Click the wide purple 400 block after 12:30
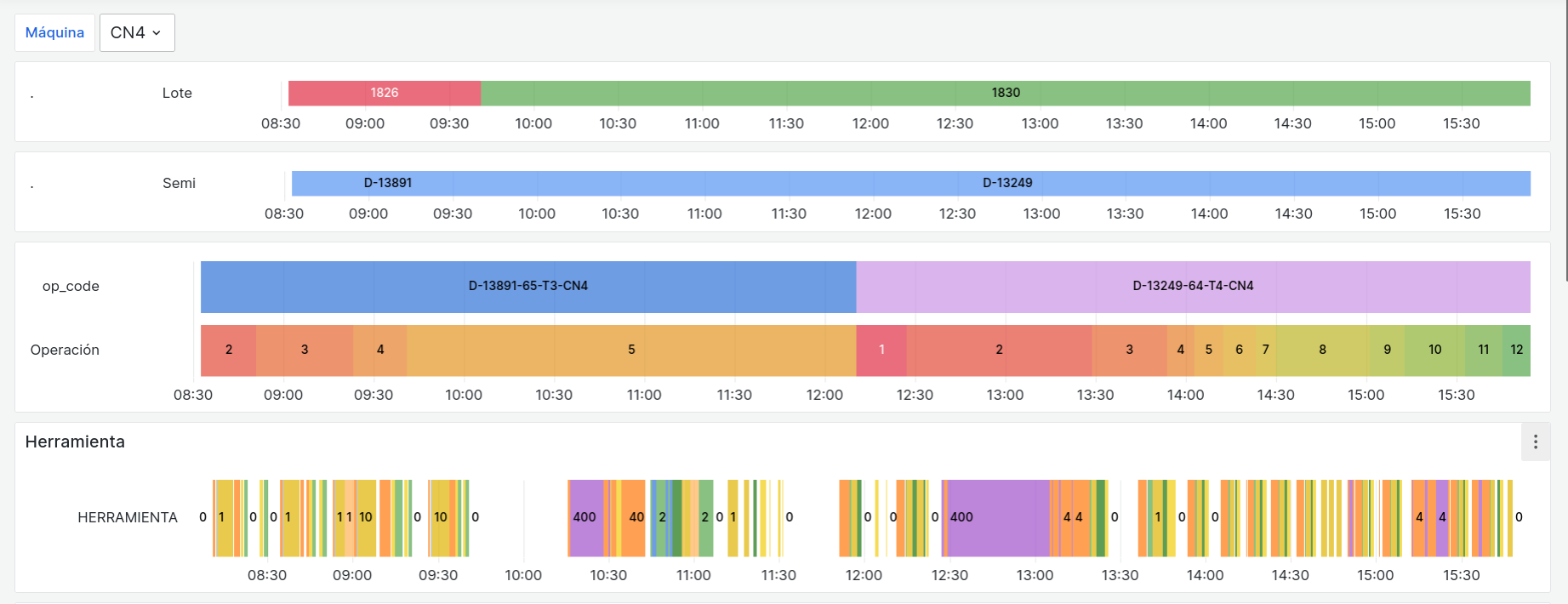Screen dimensions: 1568x604 pos(997,517)
